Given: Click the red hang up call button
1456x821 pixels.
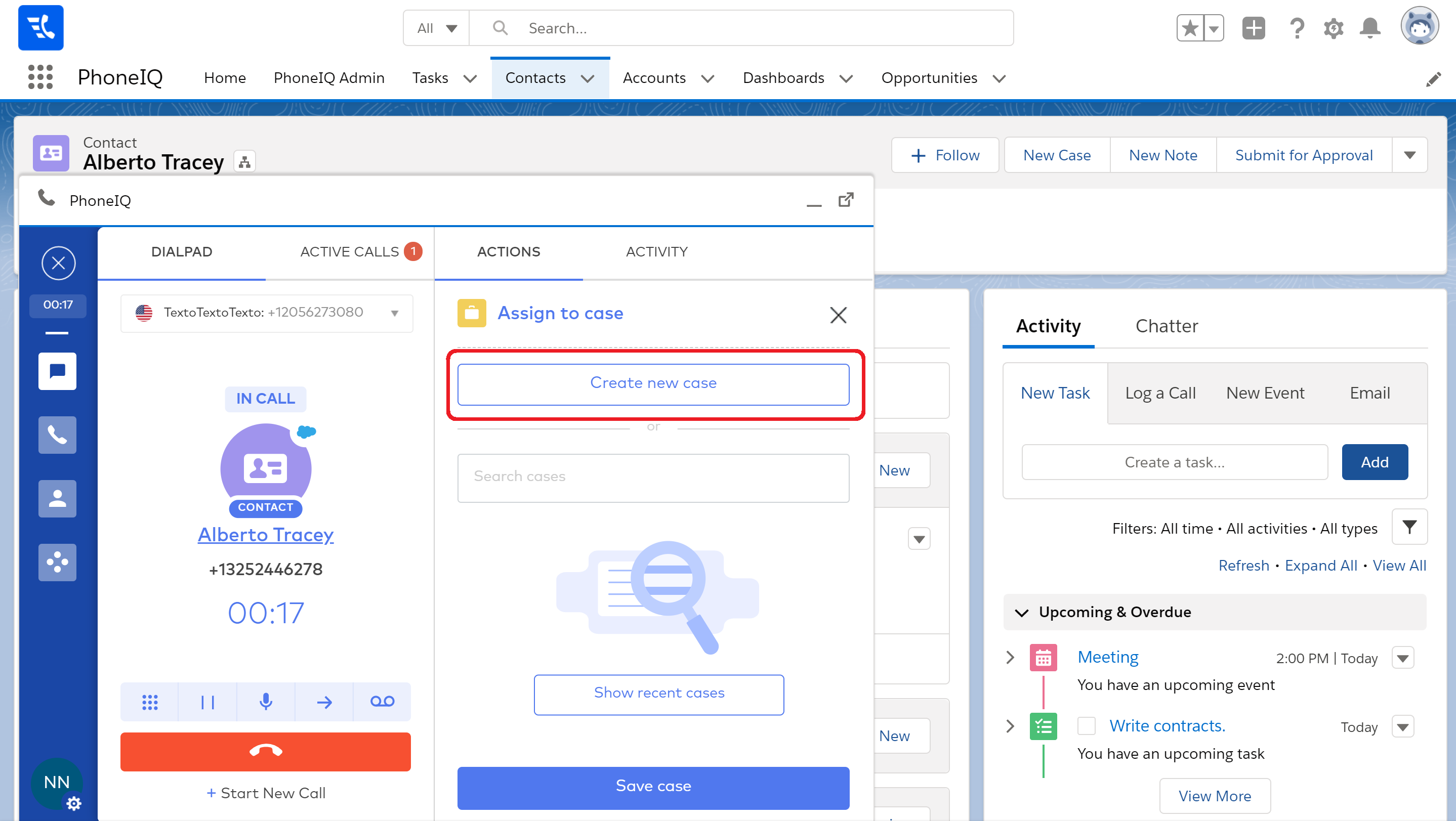Looking at the screenshot, I should point(265,751).
